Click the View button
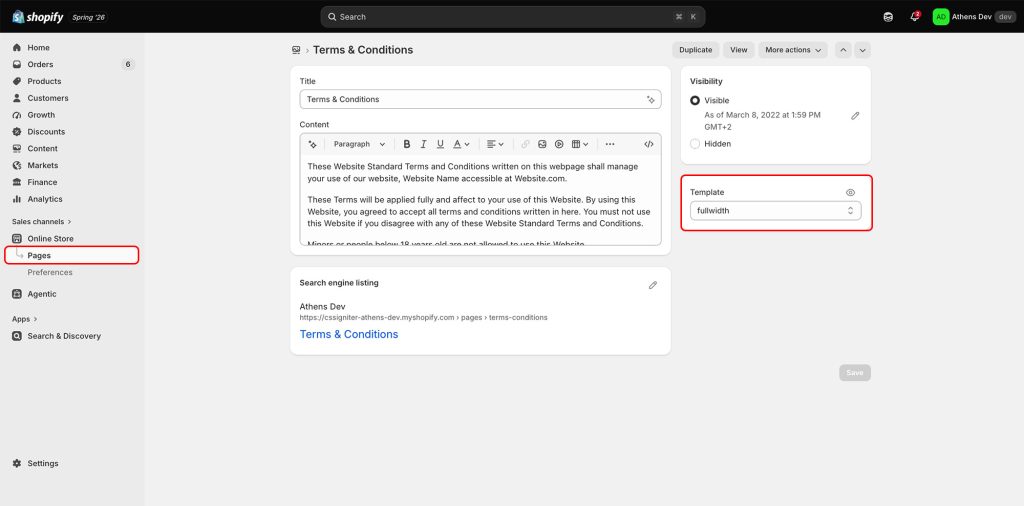This screenshot has height=506, width=1024. [x=739, y=50]
